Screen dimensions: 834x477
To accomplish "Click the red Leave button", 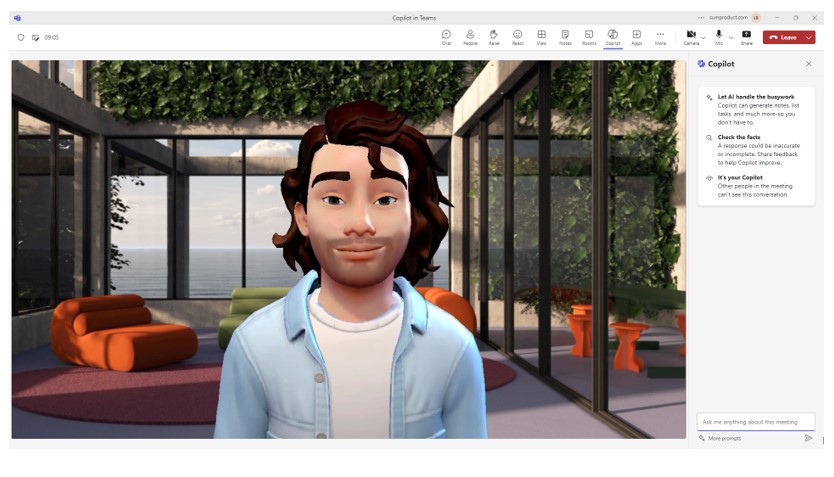I will point(782,37).
